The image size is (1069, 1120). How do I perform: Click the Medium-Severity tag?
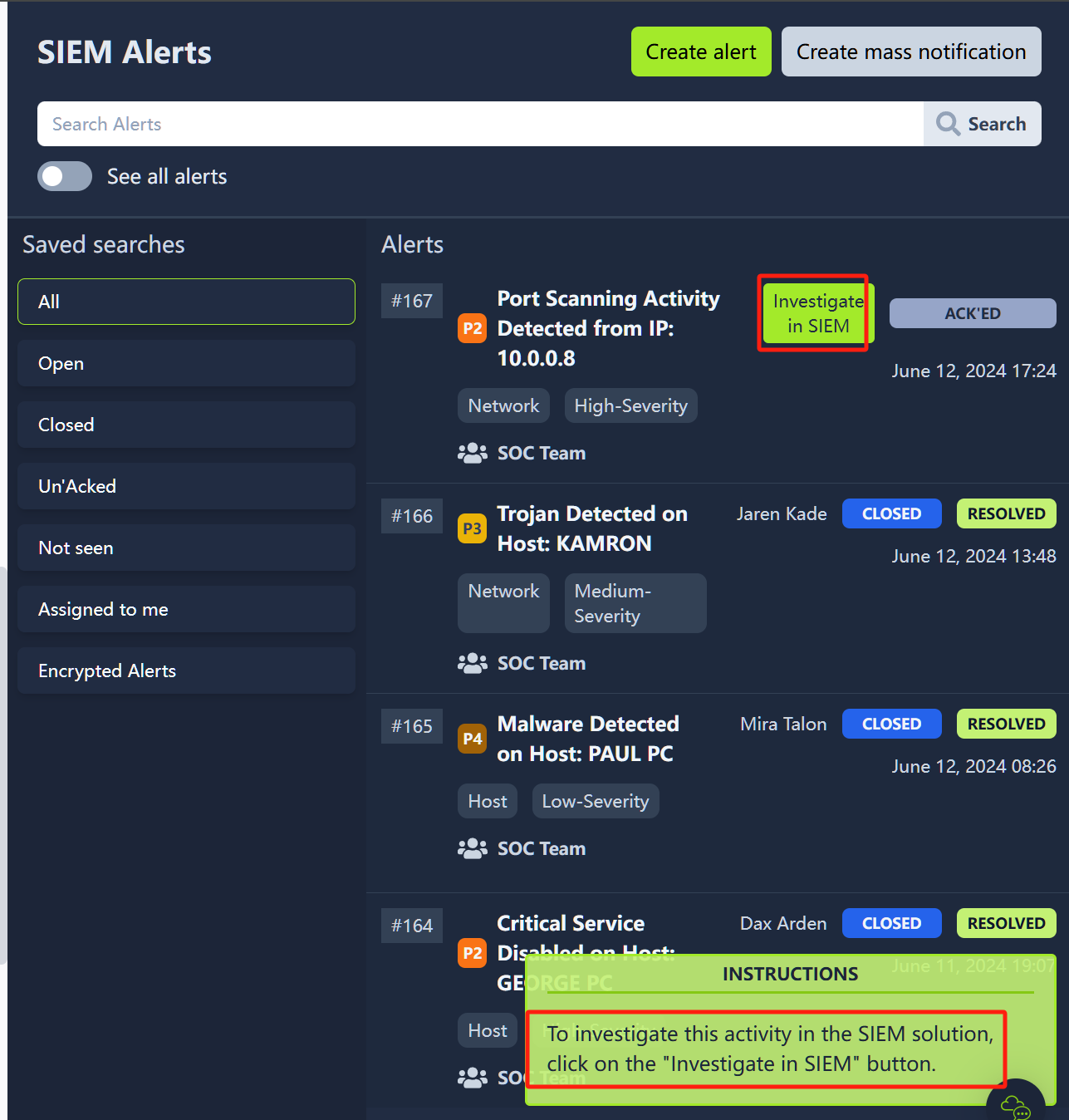(x=635, y=603)
